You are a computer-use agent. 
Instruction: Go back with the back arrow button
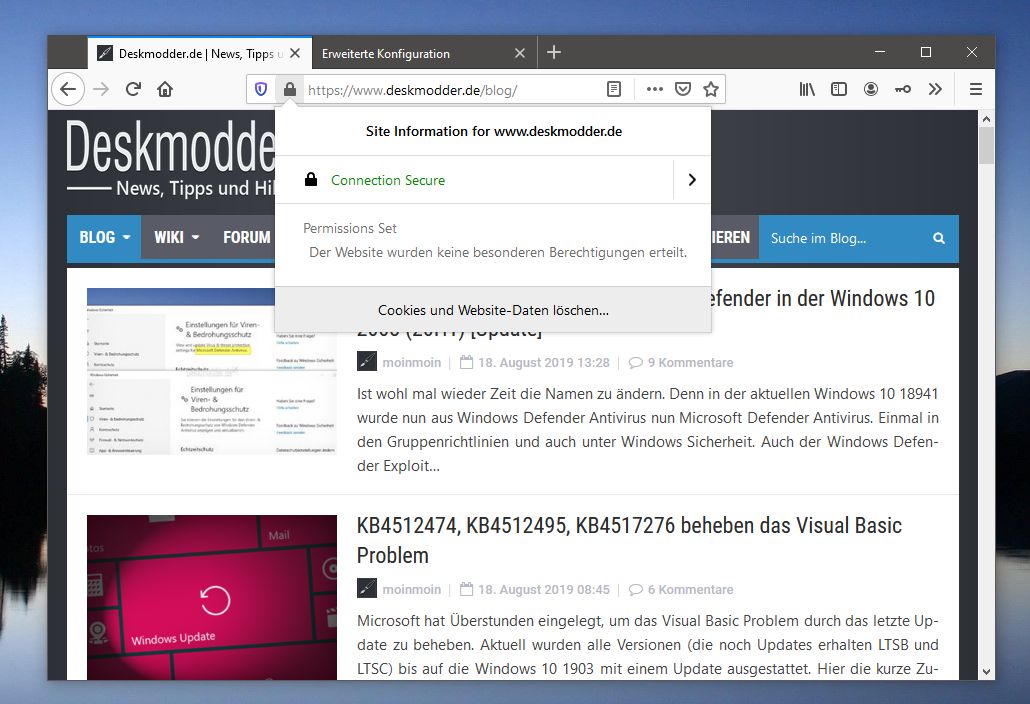pos(68,89)
